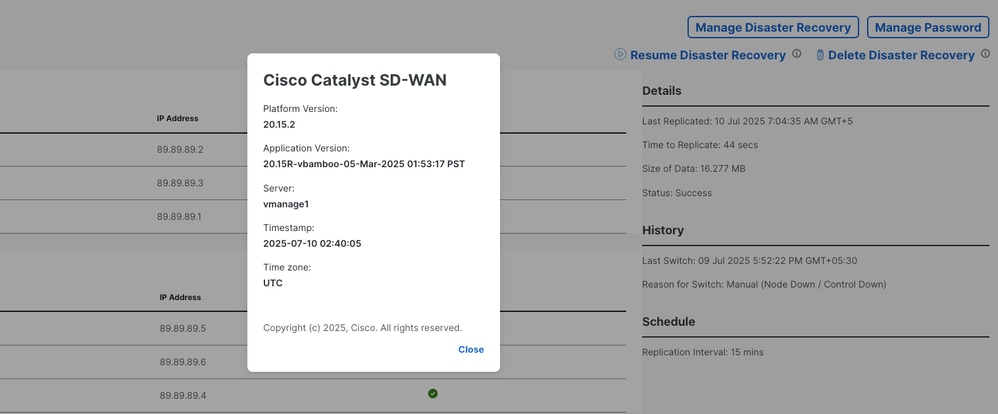Click the Manage Password button
The width and height of the screenshot is (998, 414).
point(928,27)
